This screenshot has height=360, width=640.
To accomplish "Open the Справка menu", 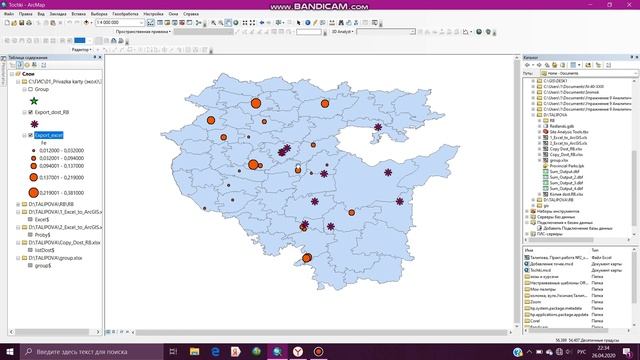I will [x=191, y=14].
